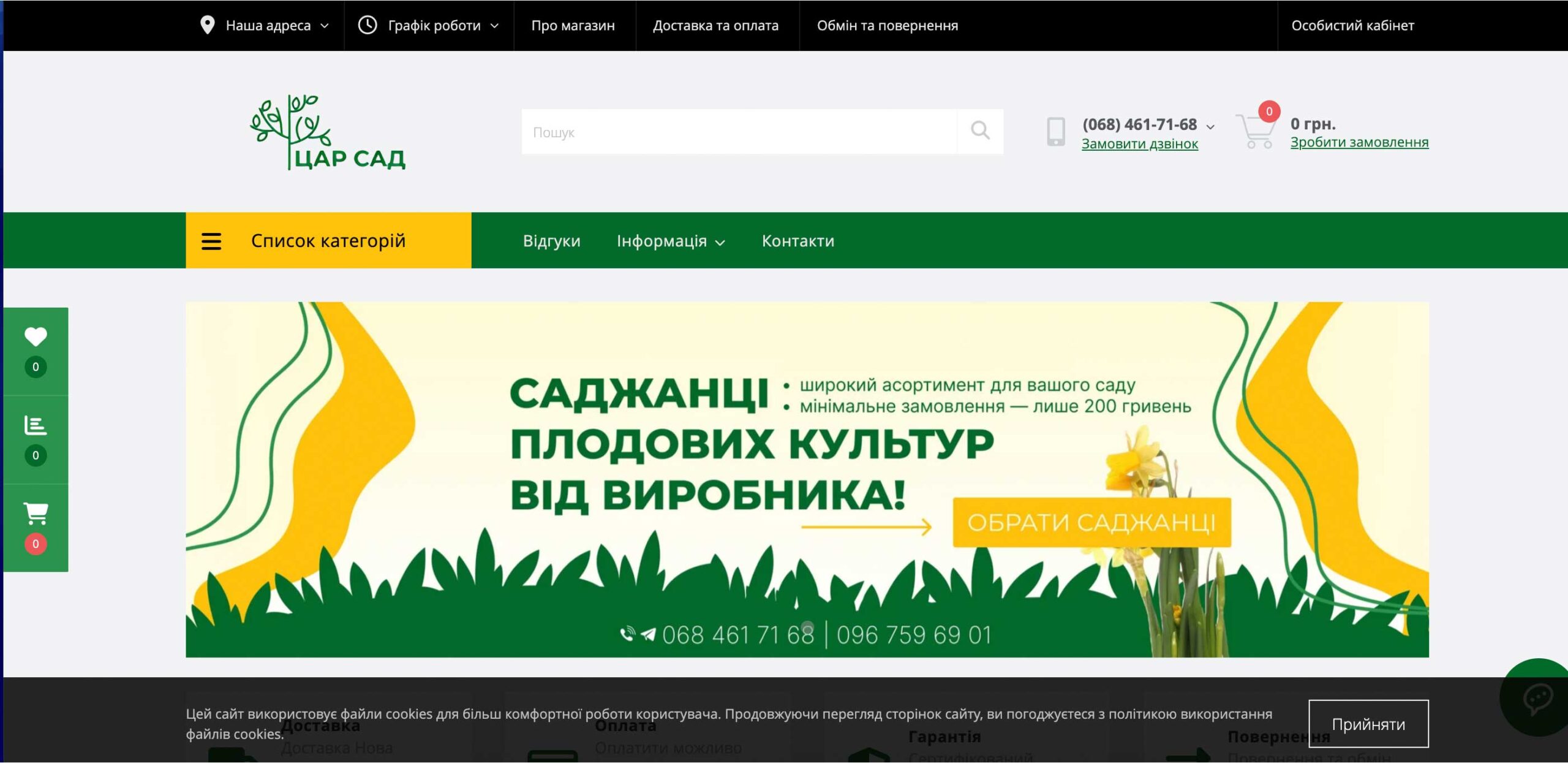Expand the phone number chevron
This screenshot has width=1568, height=763.
1210,127
